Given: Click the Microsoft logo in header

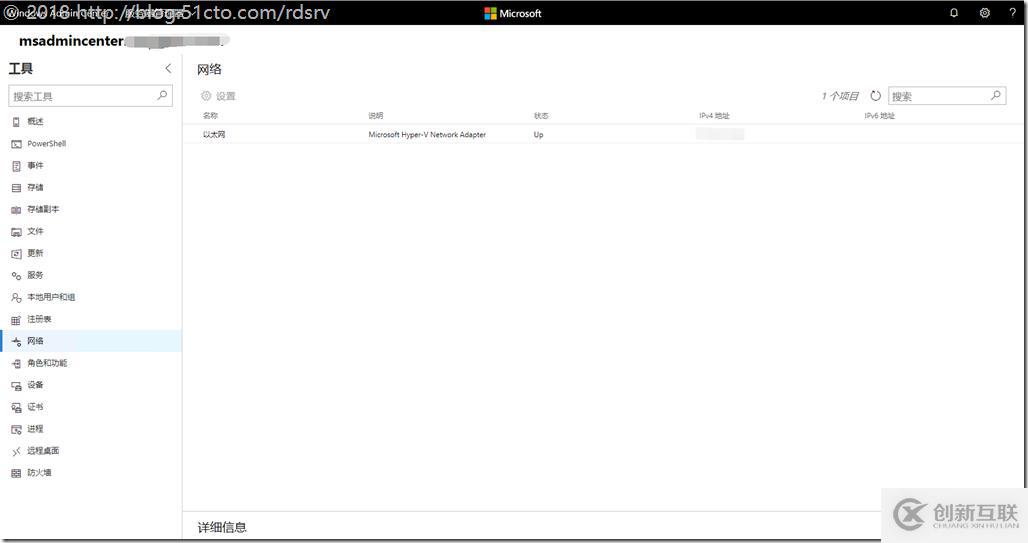Looking at the screenshot, I should 513,13.
